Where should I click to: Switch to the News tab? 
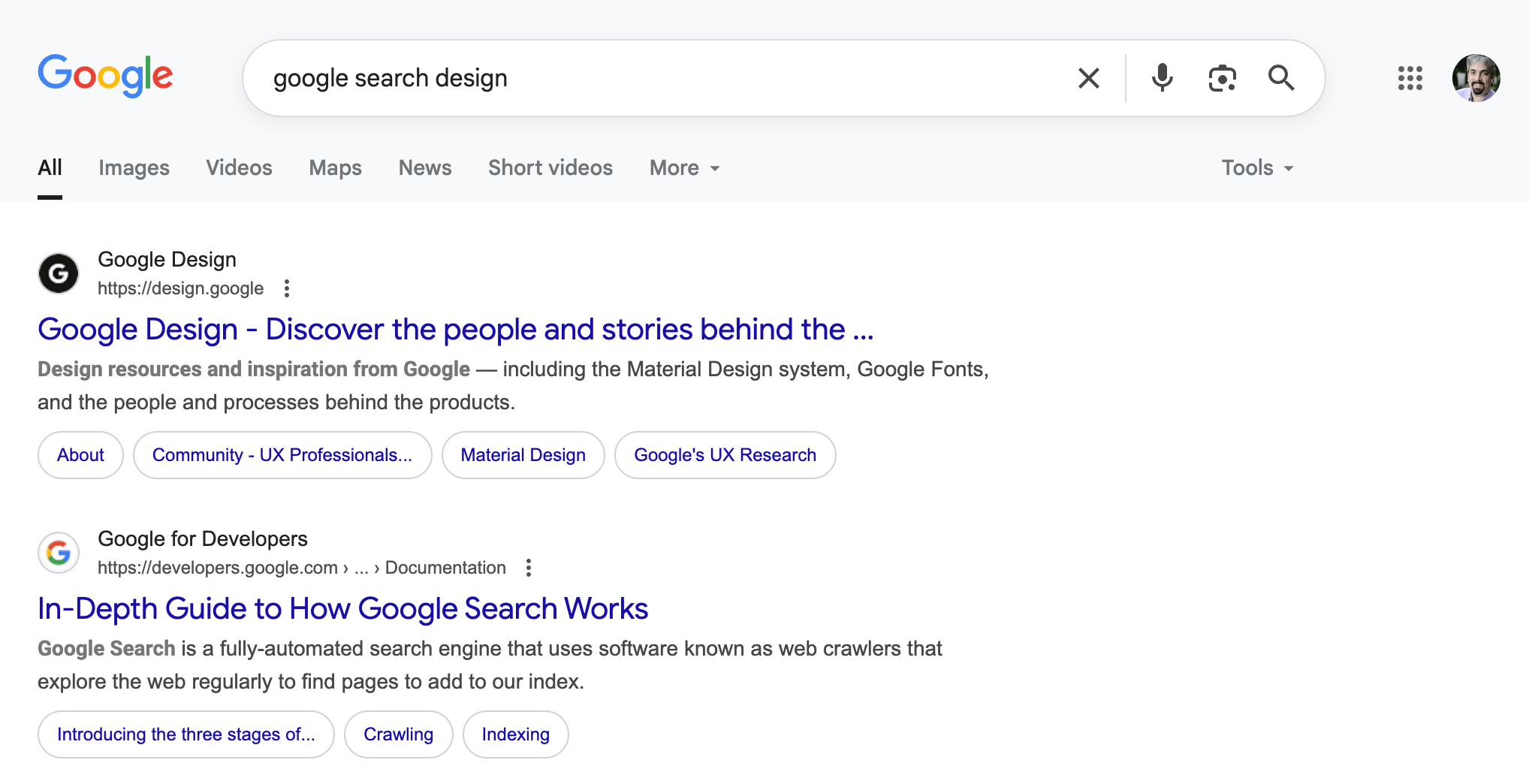[425, 167]
